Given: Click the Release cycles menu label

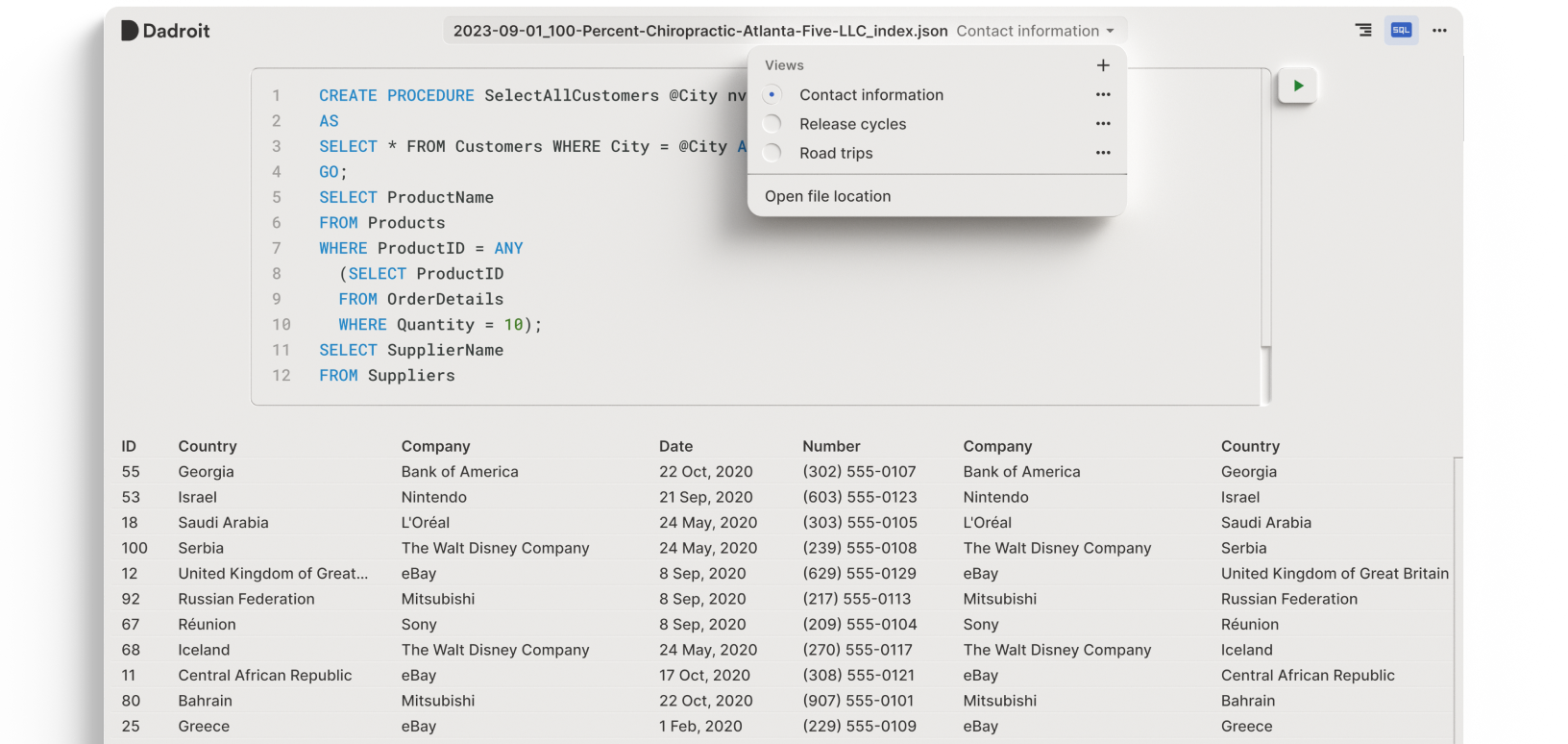Looking at the screenshot, I should coord(853,124).
